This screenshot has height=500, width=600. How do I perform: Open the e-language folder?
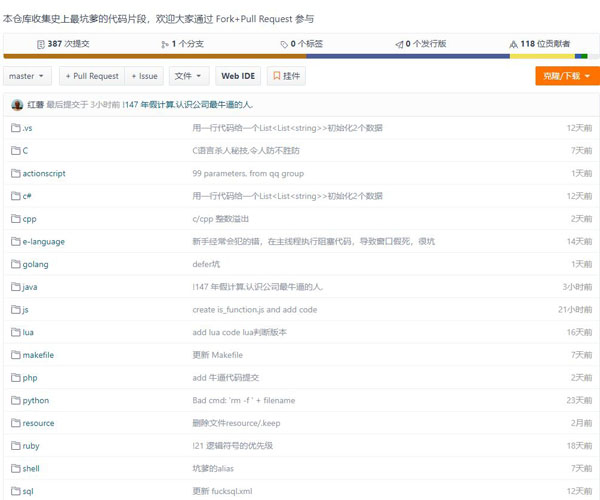pyautogui.click(x=44, y=242)
